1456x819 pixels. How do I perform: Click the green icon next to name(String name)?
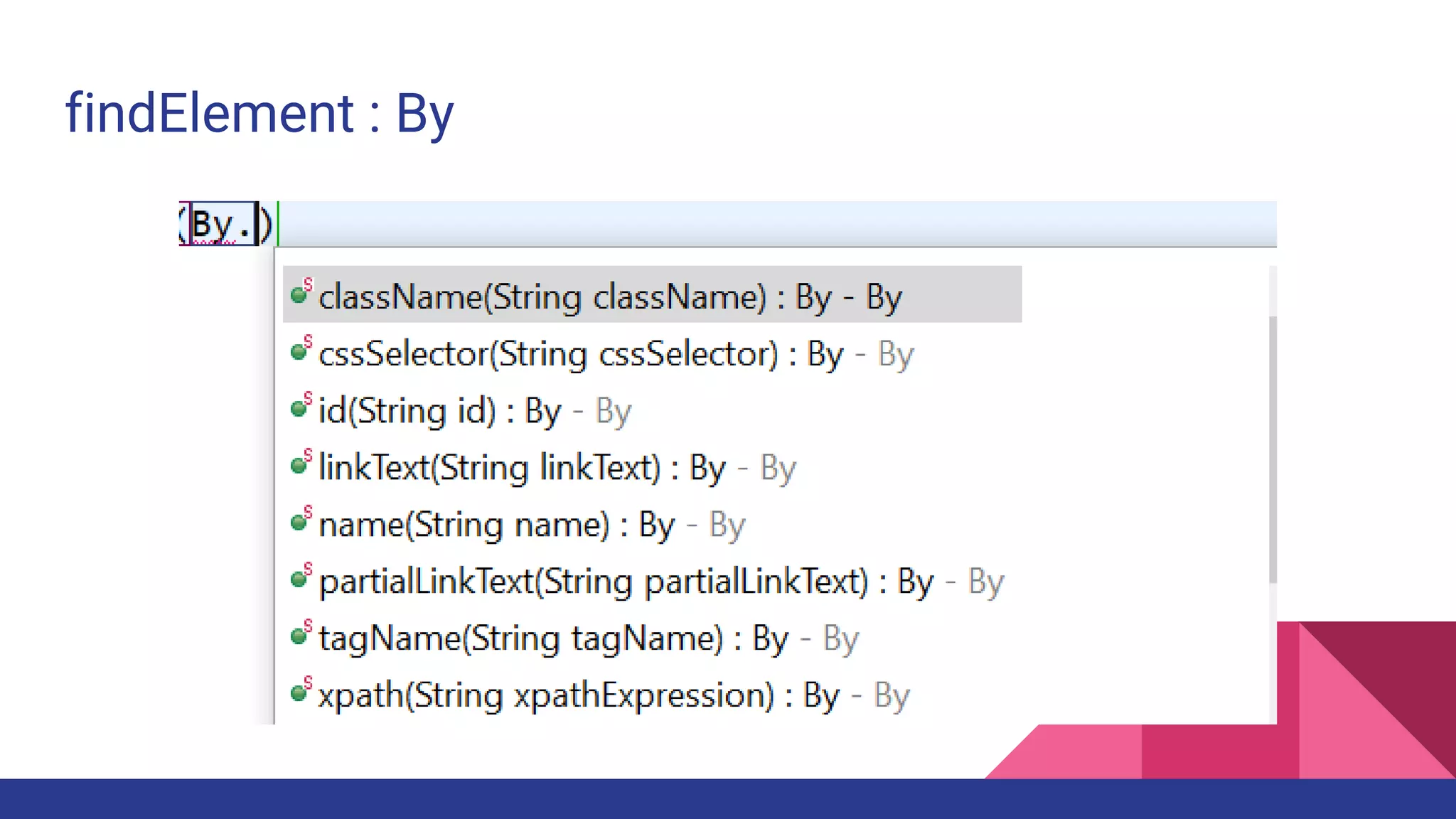pos(300,521)
